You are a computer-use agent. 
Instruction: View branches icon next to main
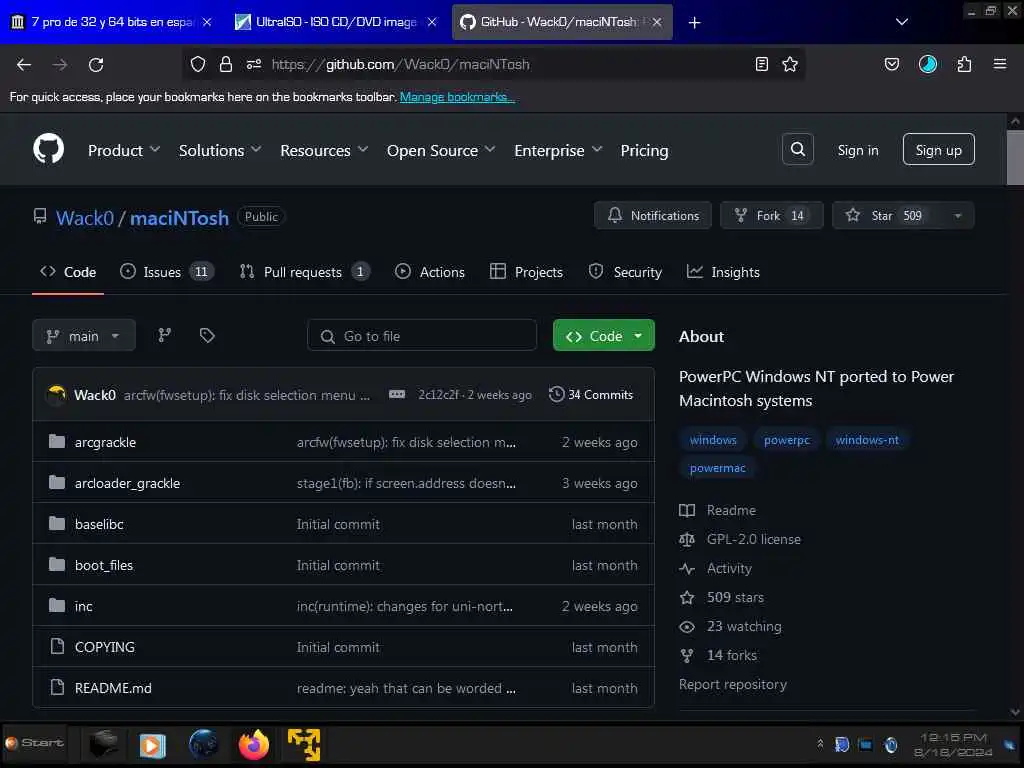tap(165, 336)
